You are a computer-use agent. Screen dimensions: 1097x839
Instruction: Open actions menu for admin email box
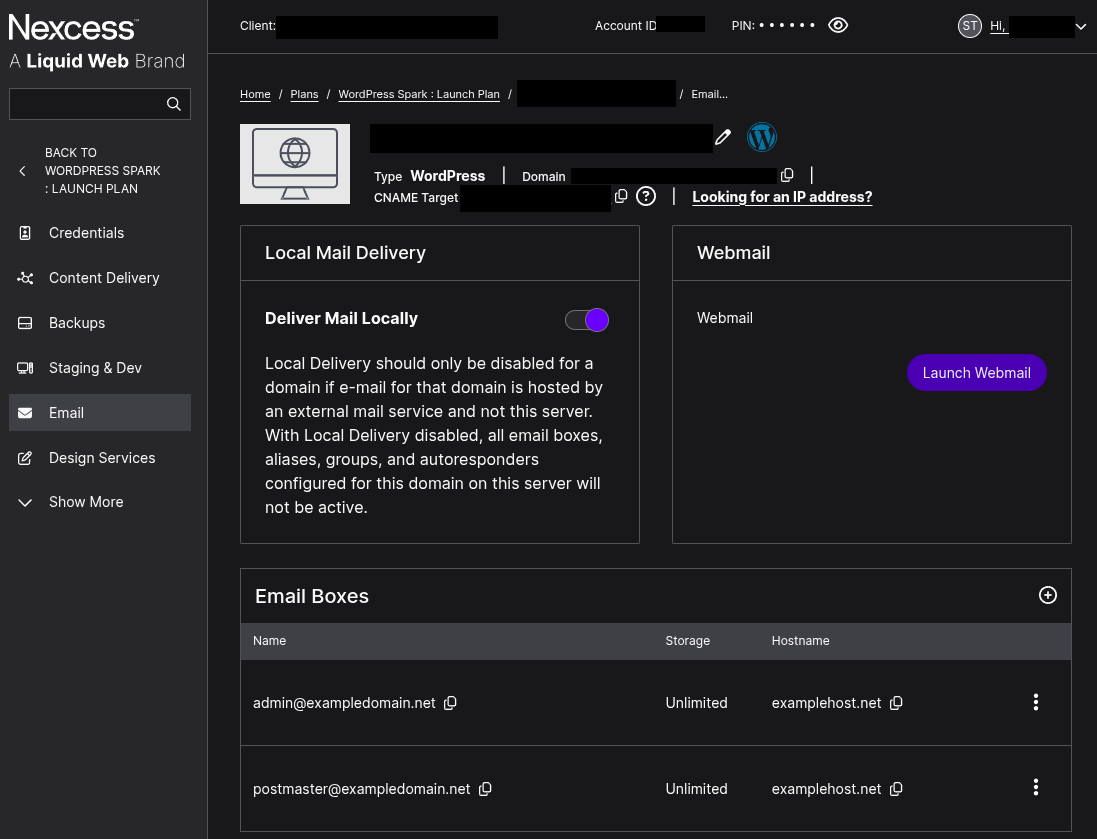pos(1035,702)
